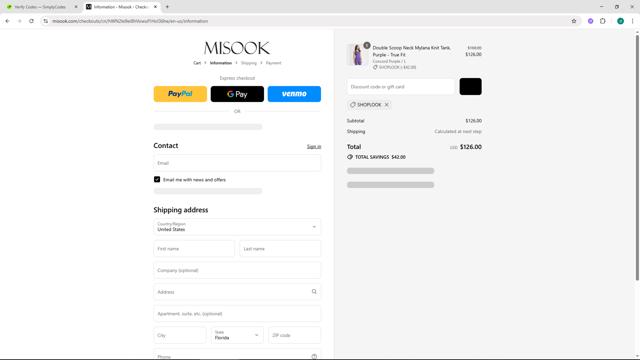The height and width of the screenshot is (360, 640).
Task: Go back with the browser back arrow
Action: [x=7, y=21]
